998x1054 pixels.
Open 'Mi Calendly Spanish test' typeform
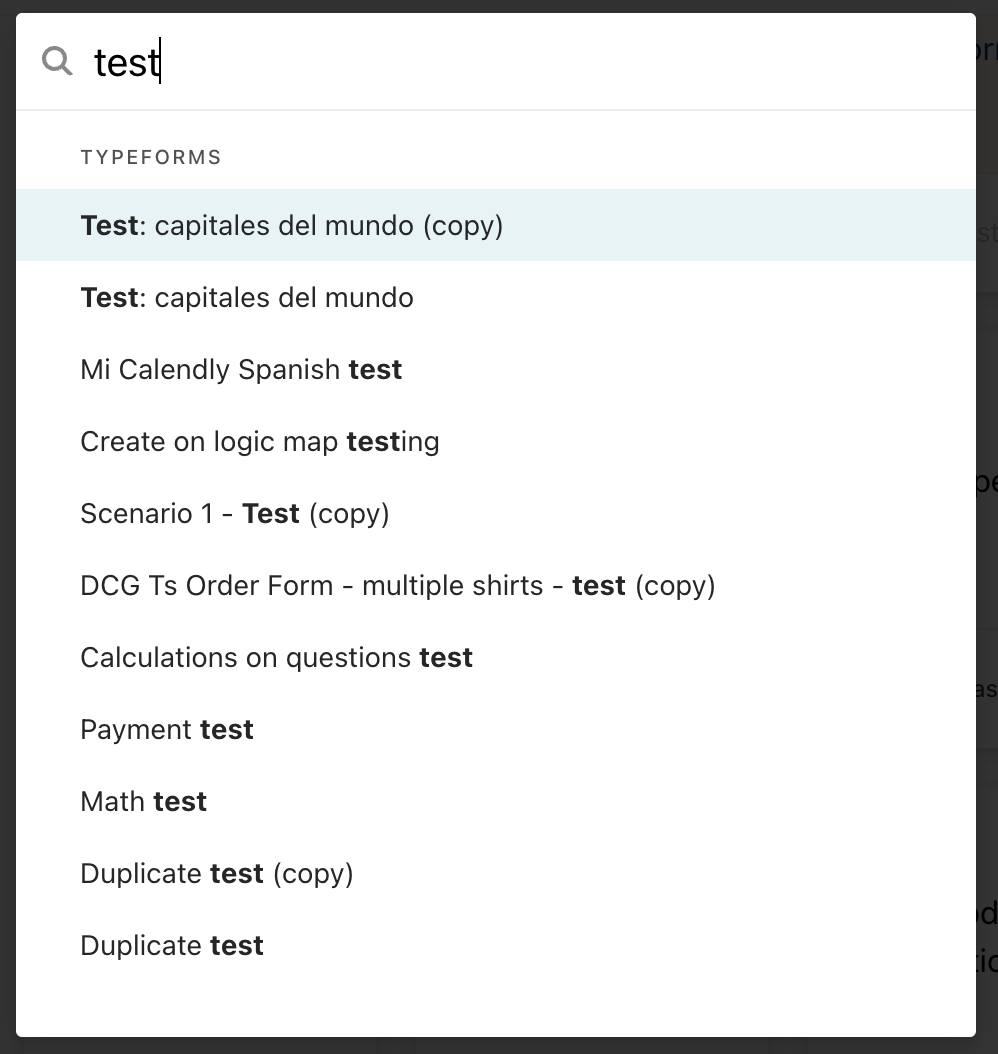tap(496, 369)
